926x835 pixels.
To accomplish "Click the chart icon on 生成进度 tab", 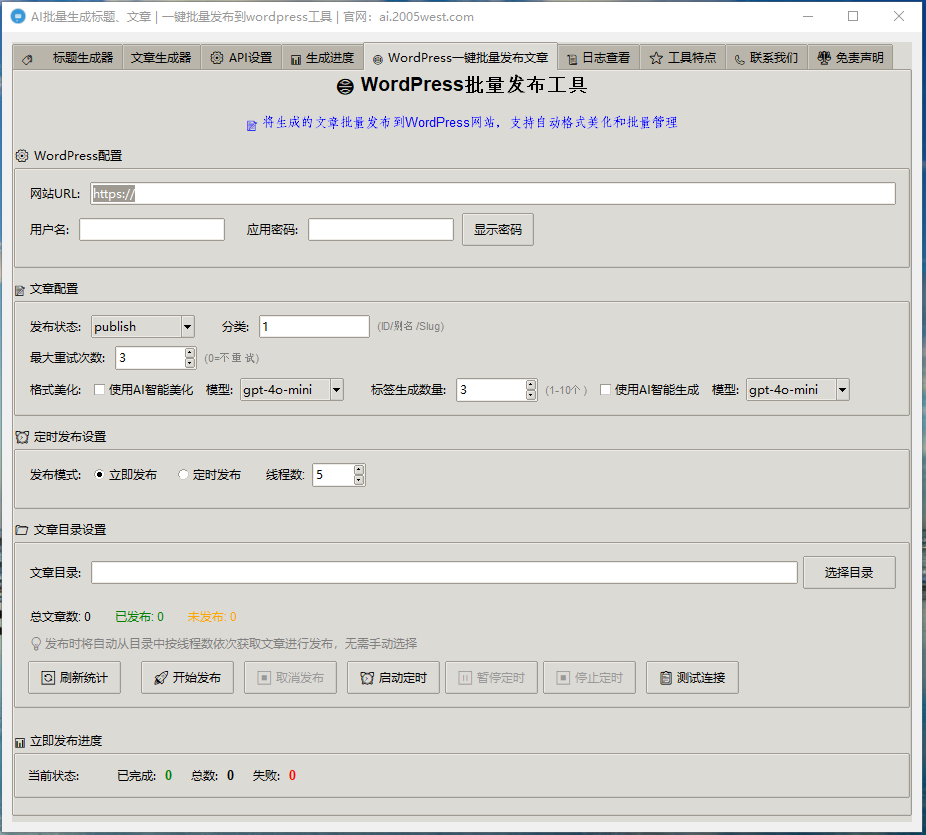I will 296,58.
